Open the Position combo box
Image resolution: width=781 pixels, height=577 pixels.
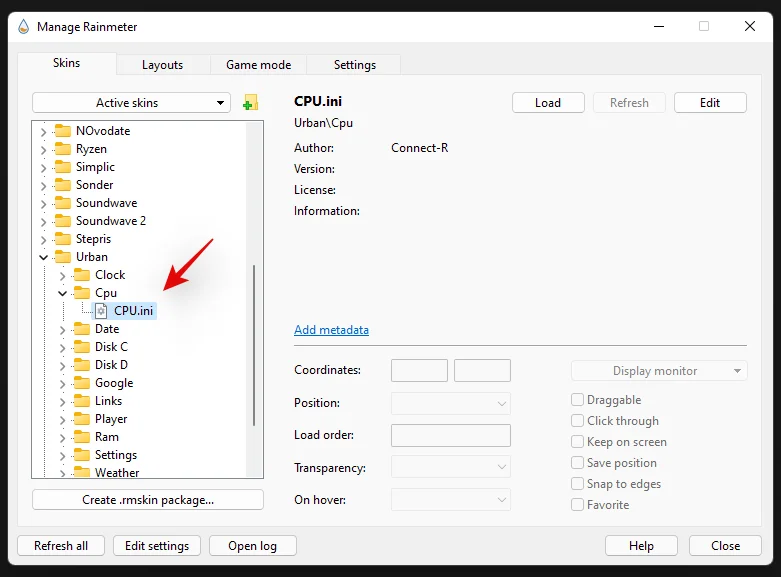point(451,403)
